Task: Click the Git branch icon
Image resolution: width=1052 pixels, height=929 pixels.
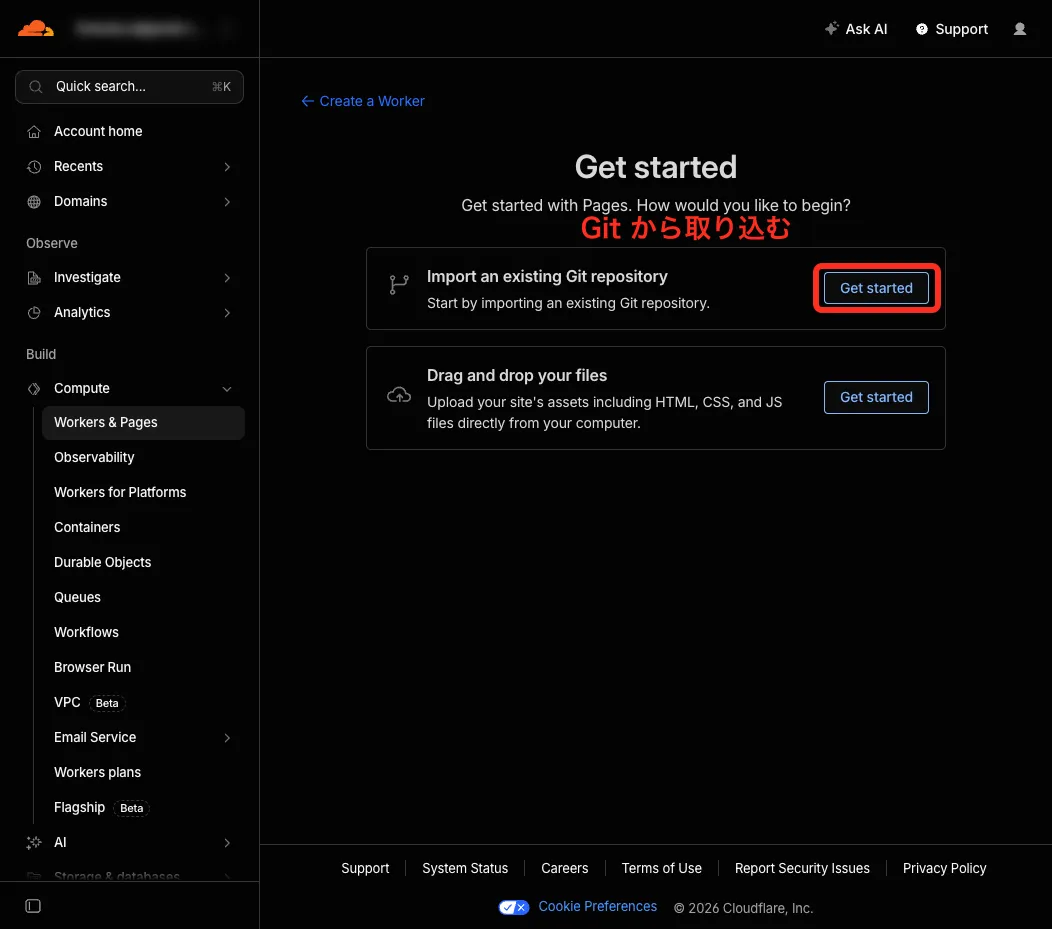Action: click(x=399, y=284)
